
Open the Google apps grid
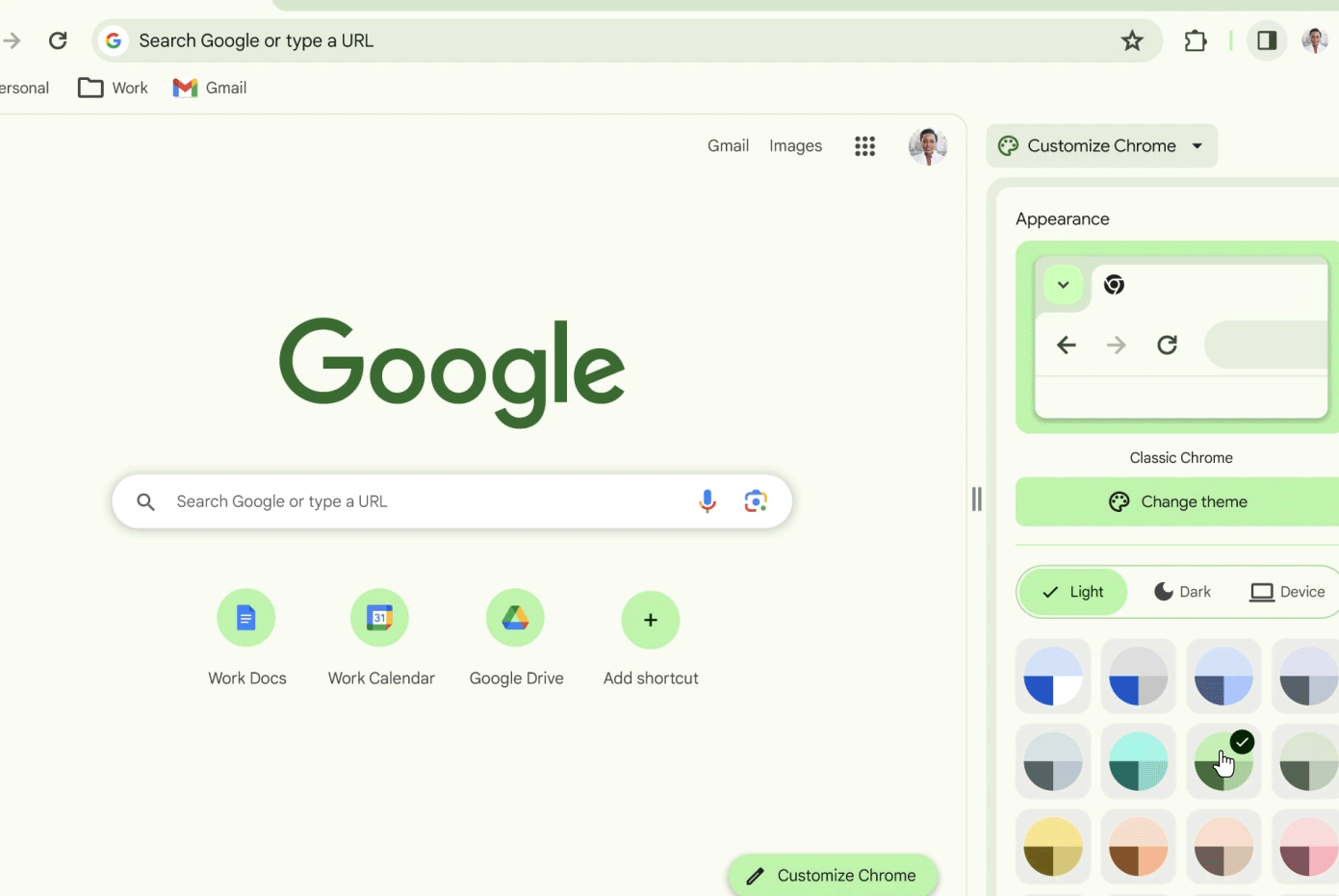(x=864, y=146)
